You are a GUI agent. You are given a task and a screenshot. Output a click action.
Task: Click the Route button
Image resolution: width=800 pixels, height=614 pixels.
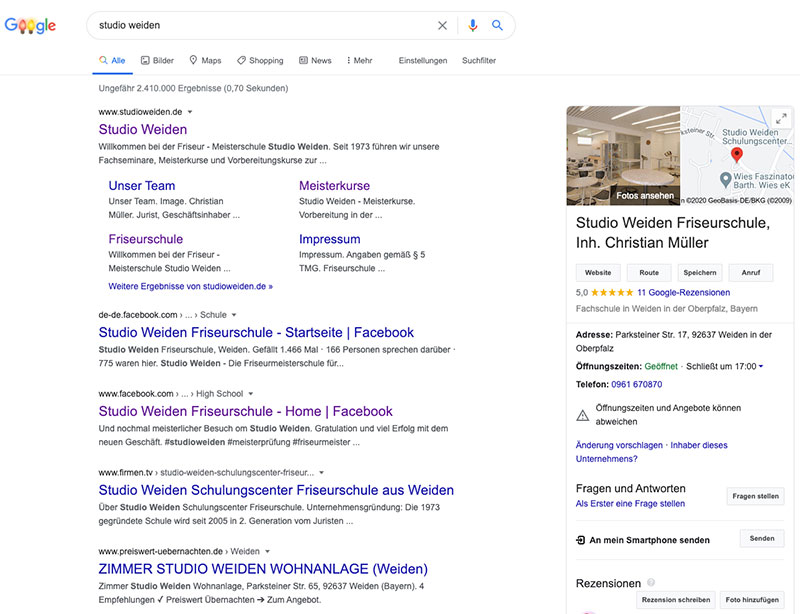pyautogui.click(x=649, y=273)
